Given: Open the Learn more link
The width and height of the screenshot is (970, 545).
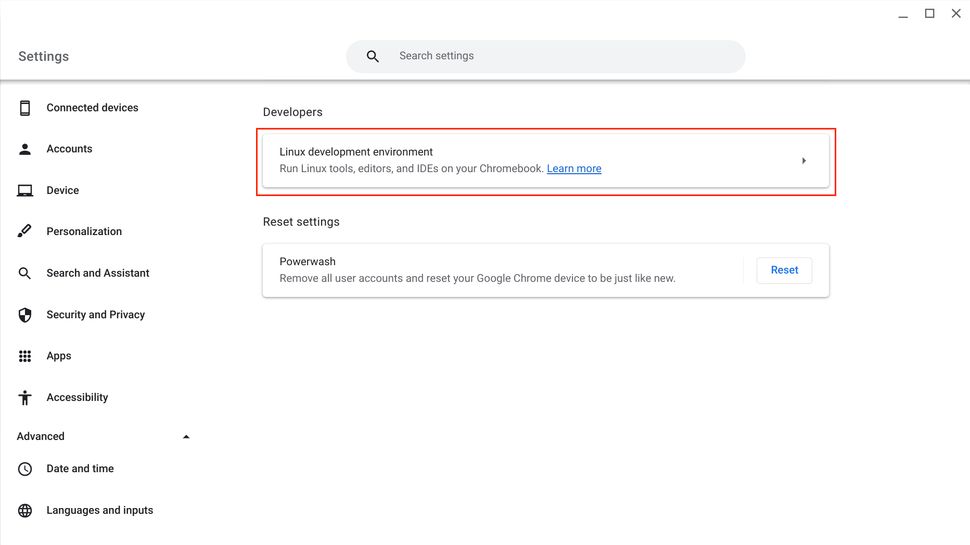Looking at the screenshot, I should [574, 169].
